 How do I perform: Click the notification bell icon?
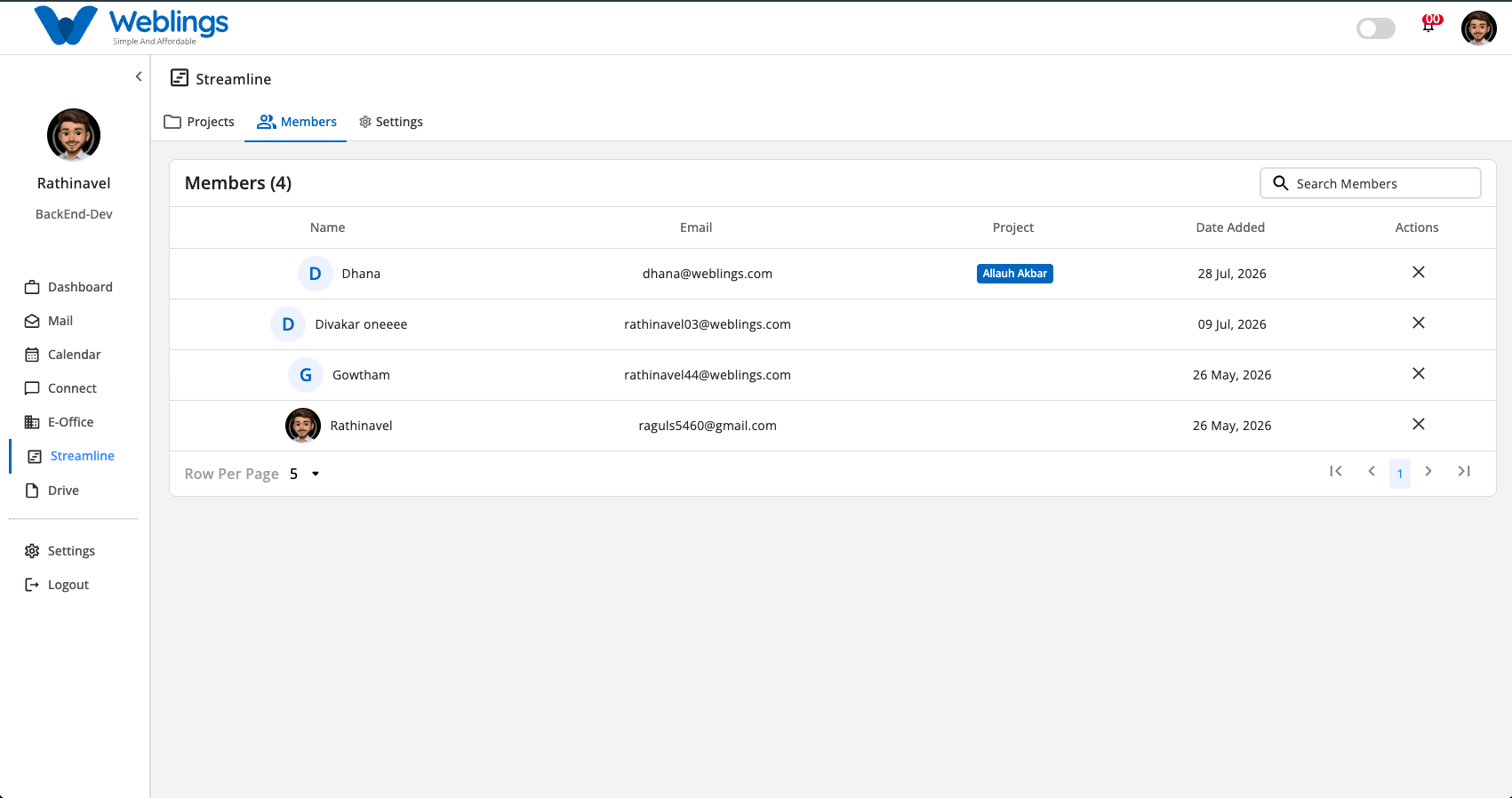coord(1428,26)
